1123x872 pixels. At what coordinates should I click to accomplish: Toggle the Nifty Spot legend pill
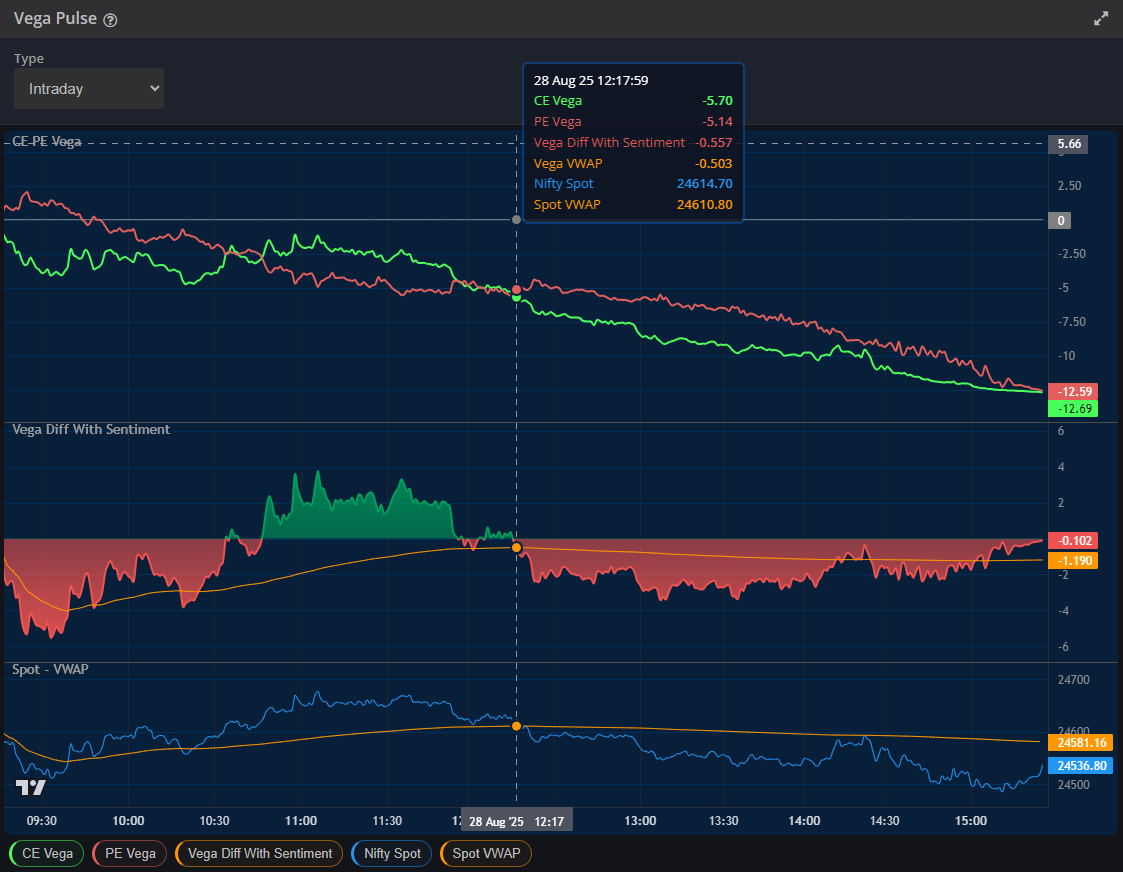coord(390,854)
